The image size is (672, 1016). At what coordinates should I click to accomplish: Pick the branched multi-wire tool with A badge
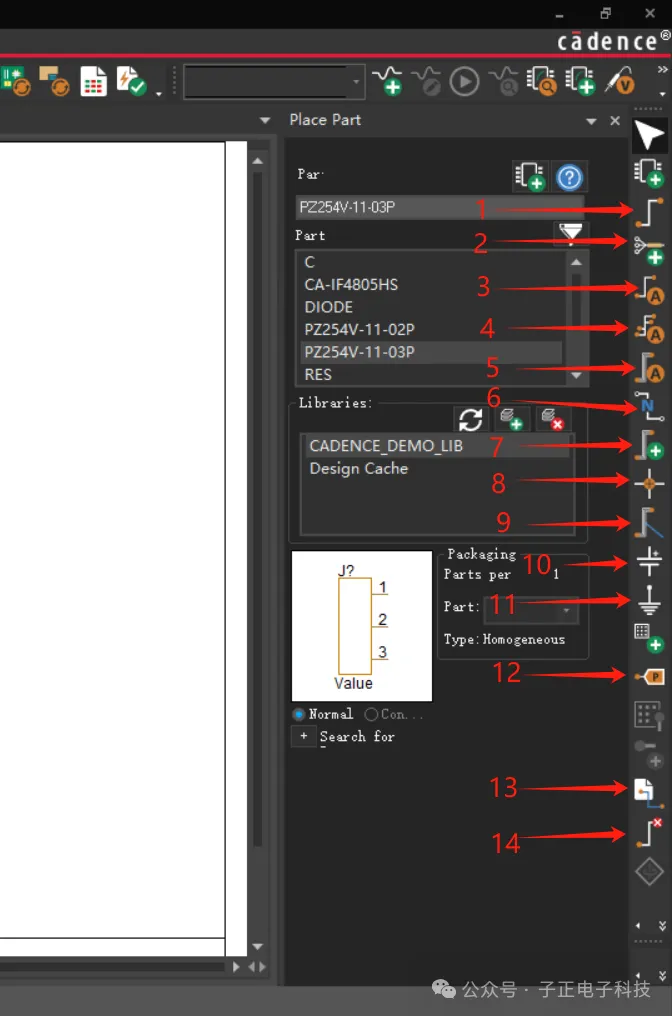pos(649,329)
